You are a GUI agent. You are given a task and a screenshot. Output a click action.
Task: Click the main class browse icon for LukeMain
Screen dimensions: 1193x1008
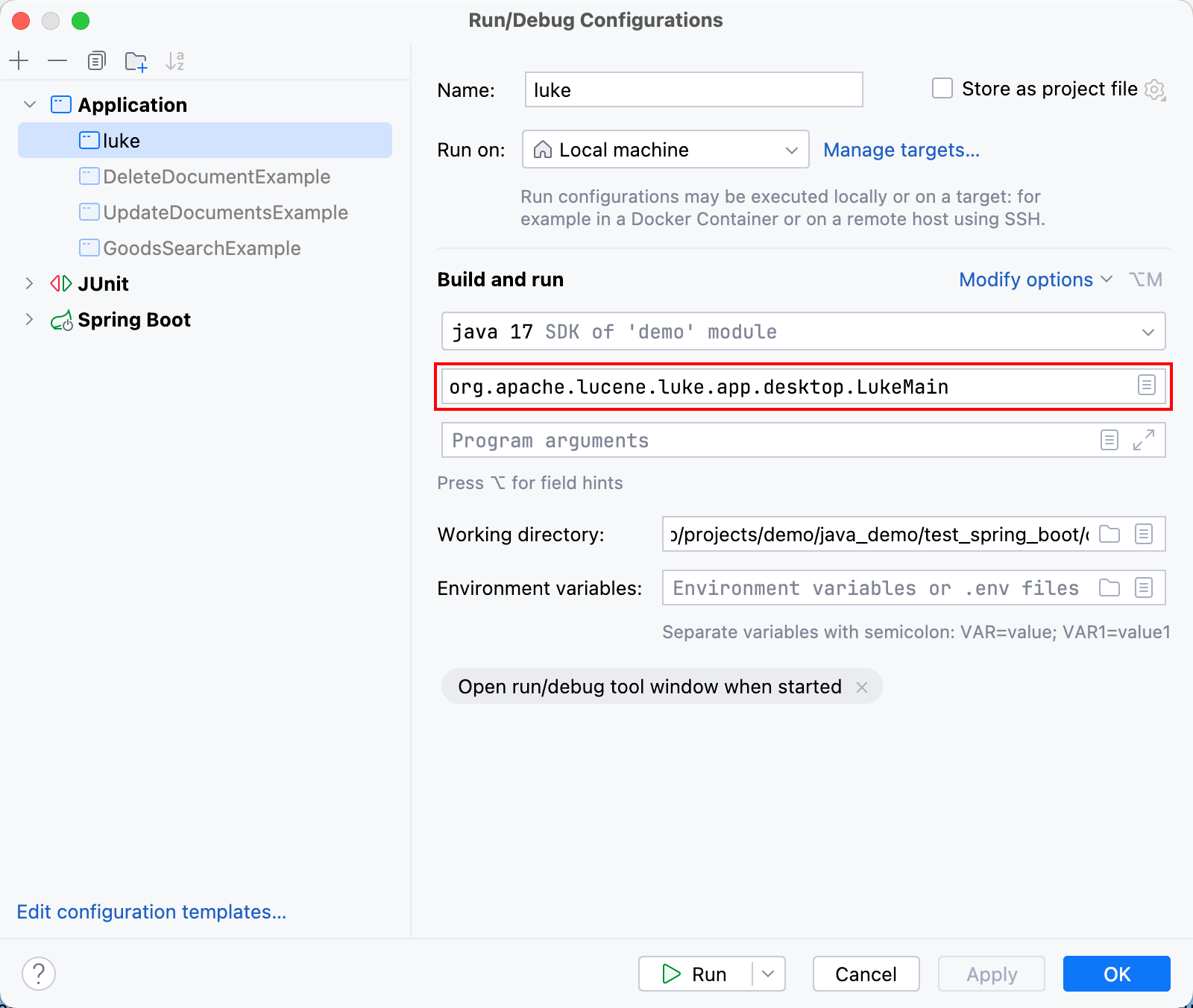[x=1147, y=385]
